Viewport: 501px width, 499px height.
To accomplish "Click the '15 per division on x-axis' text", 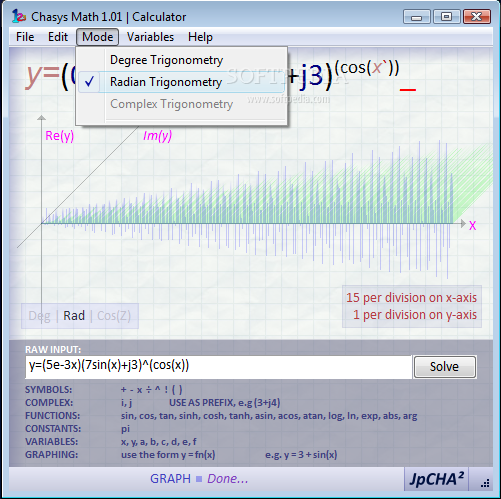I will 411,298.
